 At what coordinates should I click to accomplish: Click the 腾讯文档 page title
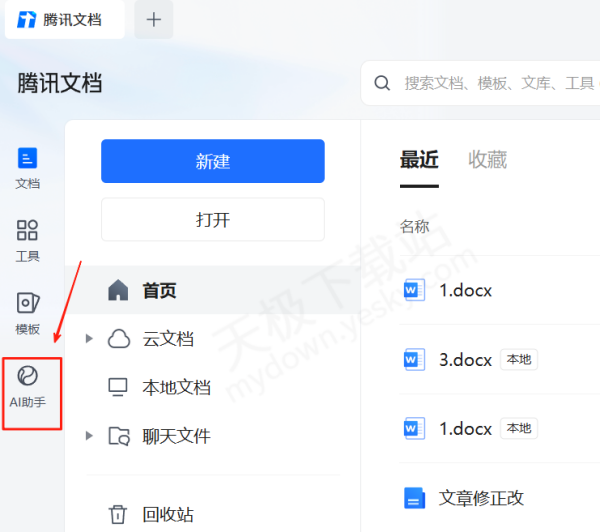(60, 83)
